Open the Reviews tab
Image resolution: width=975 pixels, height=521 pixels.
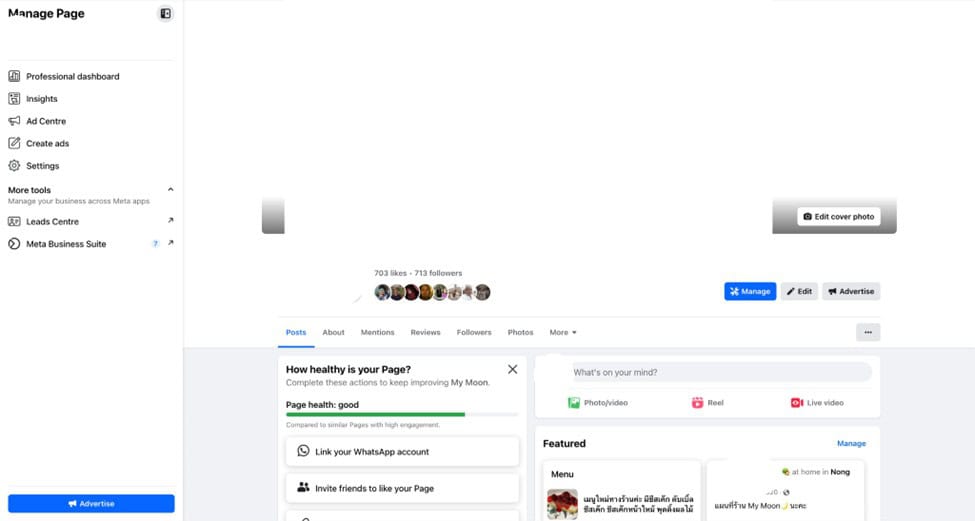point(425,333)
